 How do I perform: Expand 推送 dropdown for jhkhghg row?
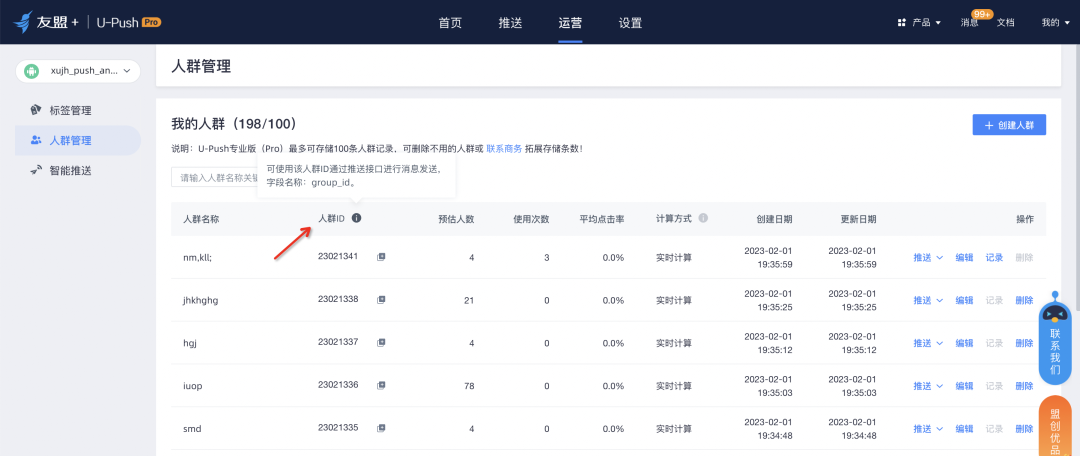point(928,300)
